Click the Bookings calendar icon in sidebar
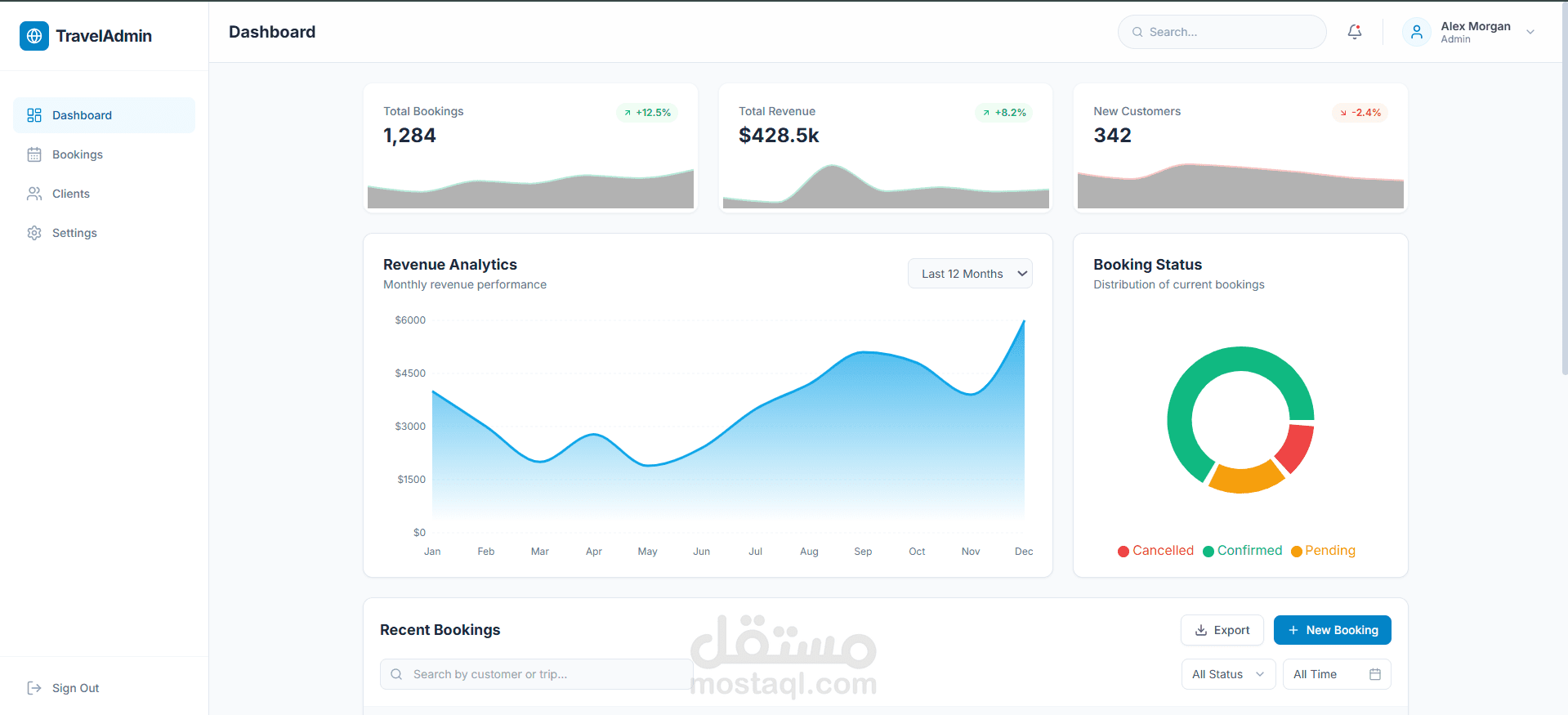This screenshot has width=1568, height=715. coord(34,154)
